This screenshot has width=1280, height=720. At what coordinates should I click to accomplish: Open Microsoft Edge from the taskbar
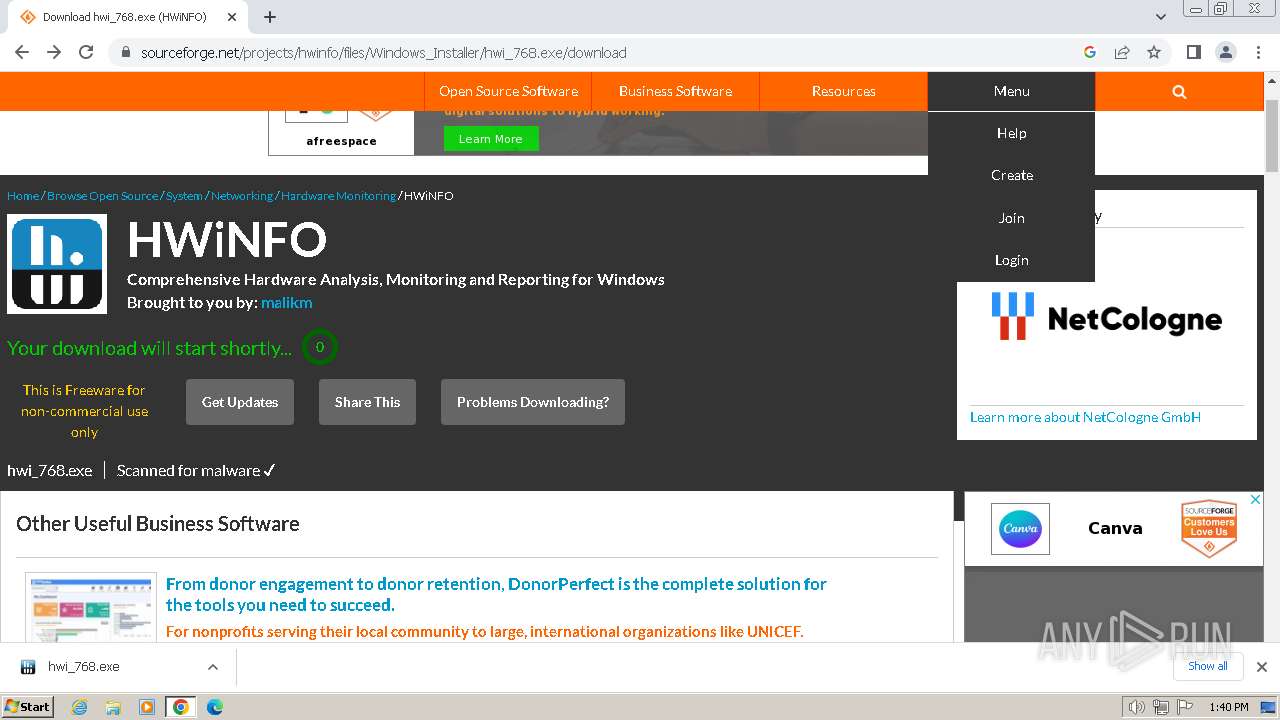click(215, 707)
